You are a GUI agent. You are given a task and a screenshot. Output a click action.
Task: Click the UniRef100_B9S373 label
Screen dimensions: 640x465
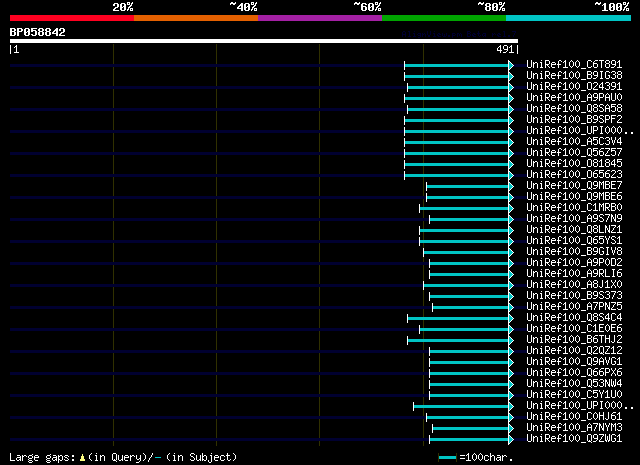(x=574, y=296)
